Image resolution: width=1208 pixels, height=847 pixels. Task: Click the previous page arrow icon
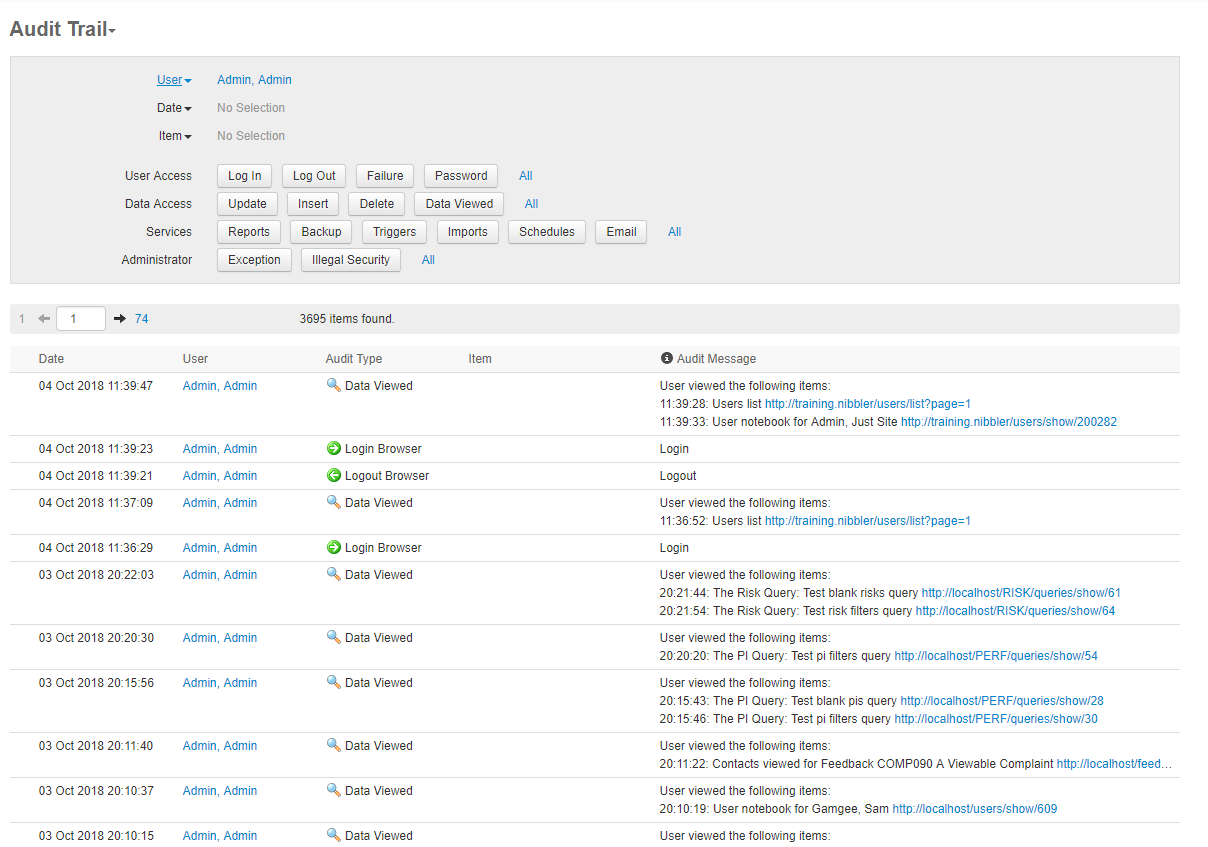pyautogui.click(x=44, y=319)
